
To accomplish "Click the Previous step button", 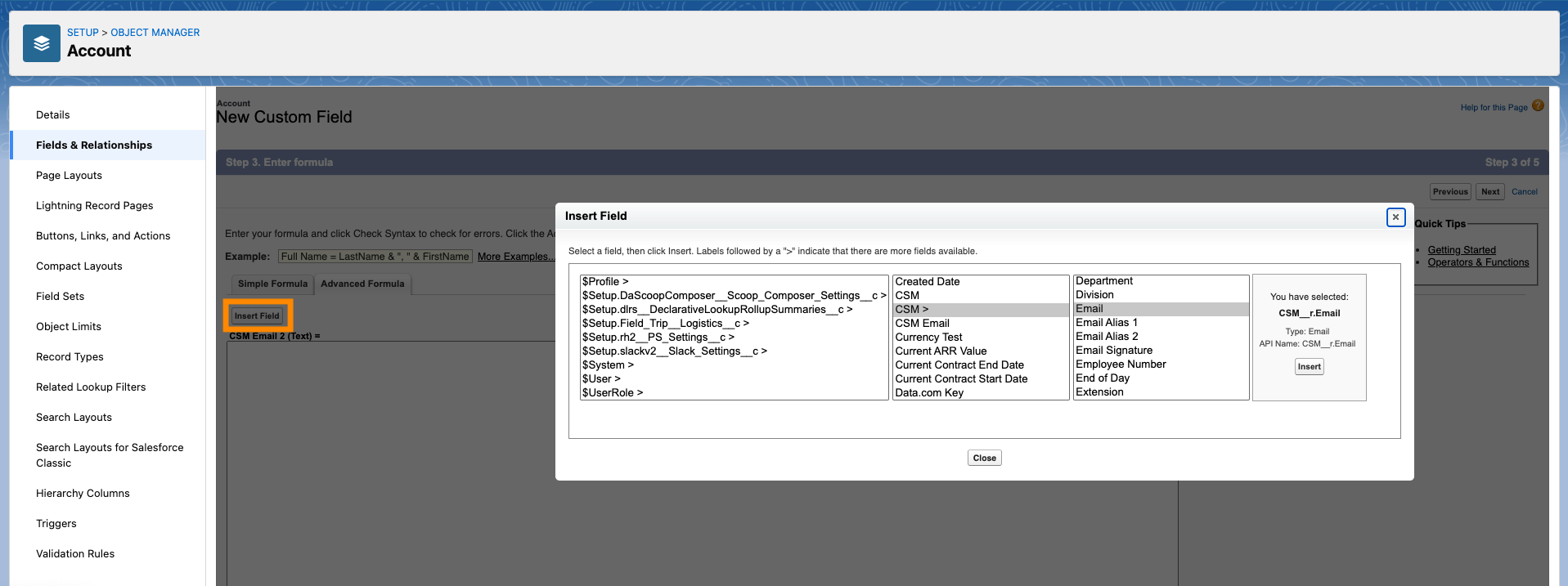I will tap(1450, 192).
